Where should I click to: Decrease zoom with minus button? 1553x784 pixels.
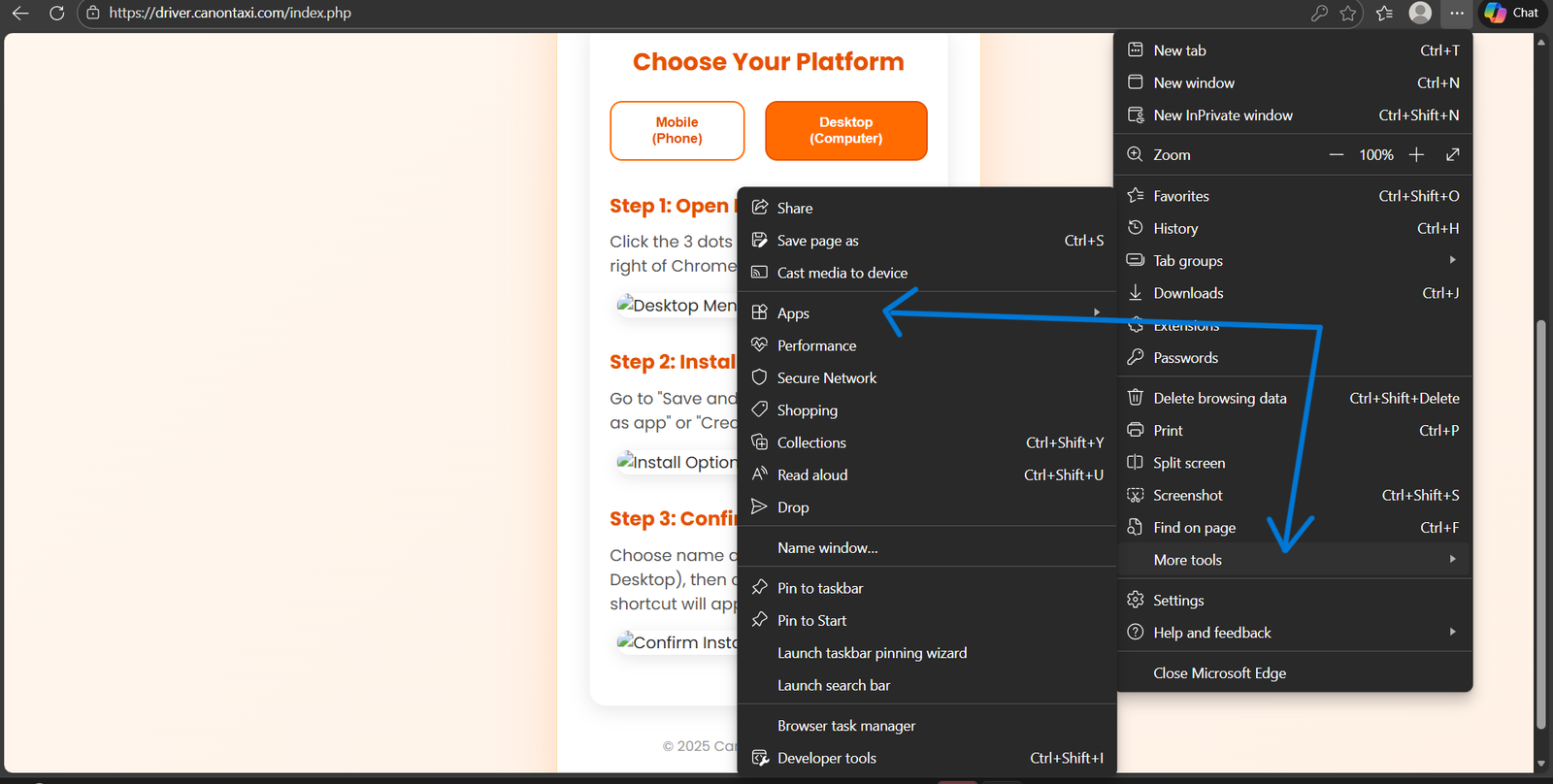[1337, 155]
